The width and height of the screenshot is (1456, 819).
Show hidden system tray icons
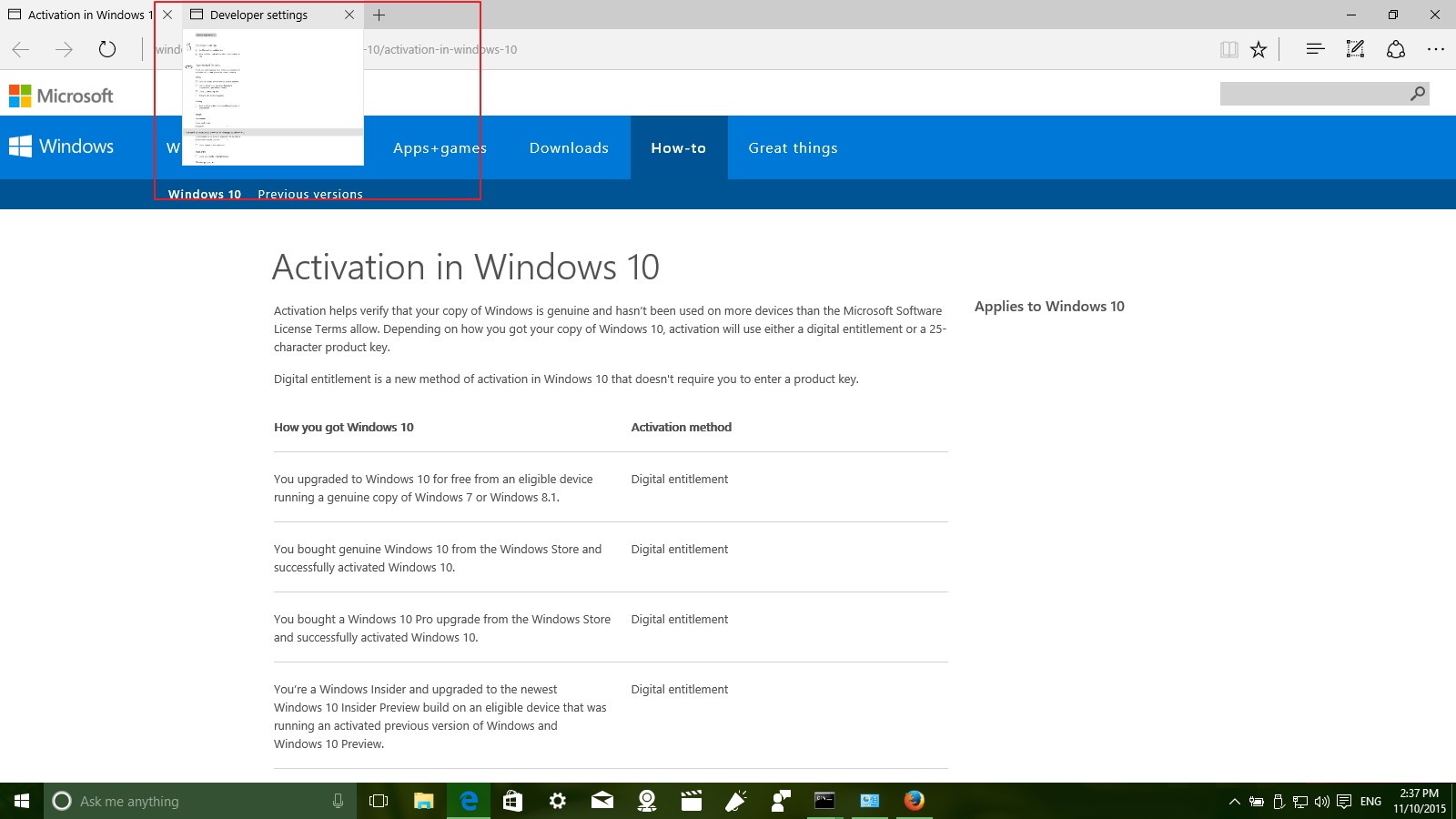coord(1234,802)
